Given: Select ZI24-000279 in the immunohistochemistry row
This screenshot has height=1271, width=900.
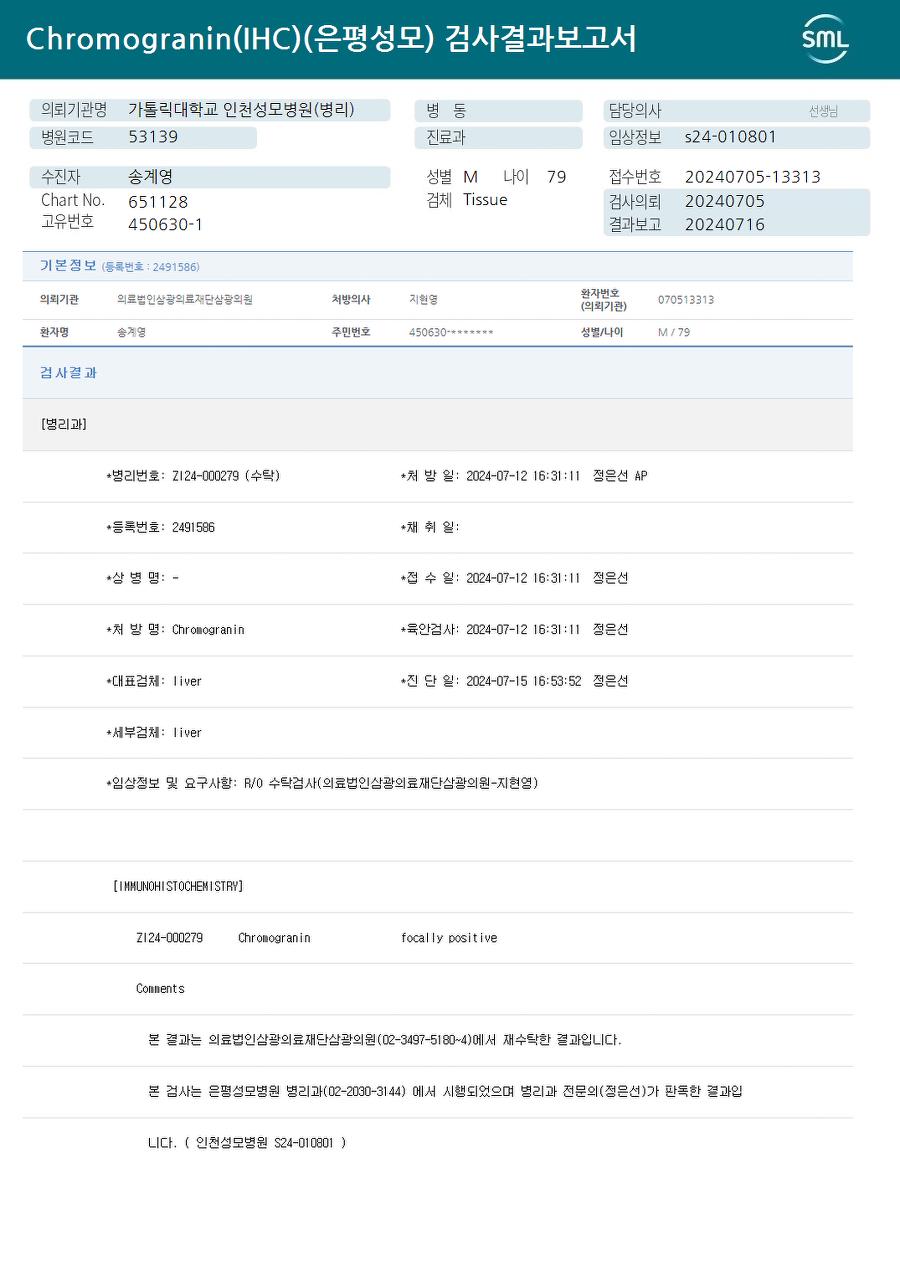Looking at the screenshot, I should pyautogui.click(x=170, y=938).
